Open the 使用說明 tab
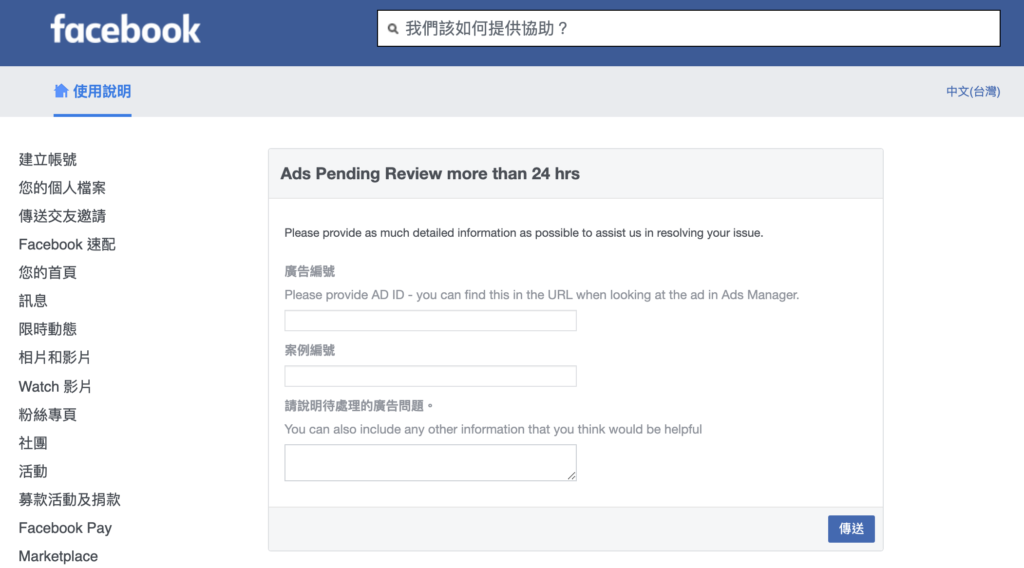1024x568 pixels. (92, 91)
